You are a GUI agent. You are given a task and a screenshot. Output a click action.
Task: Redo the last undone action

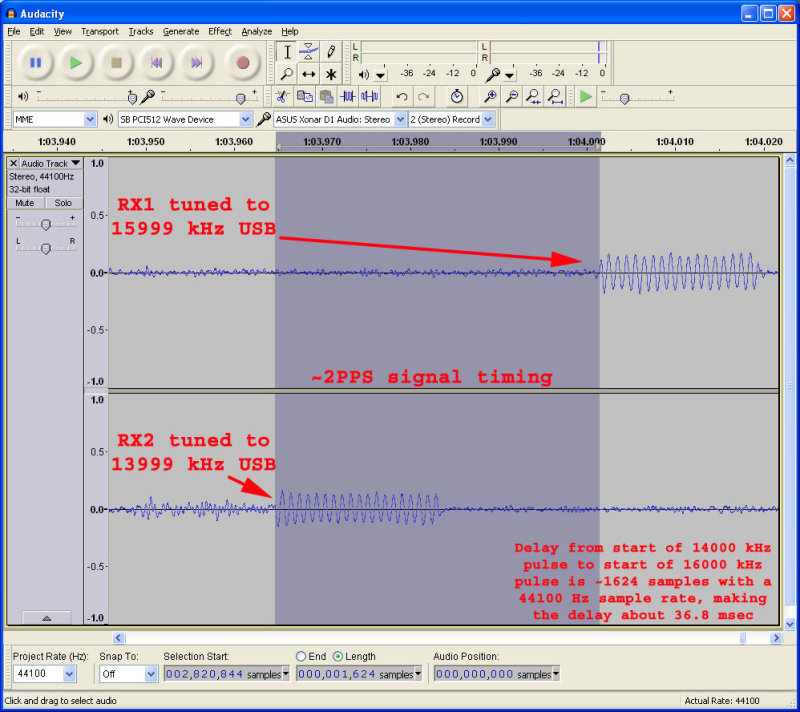click(x=423, y=96)
